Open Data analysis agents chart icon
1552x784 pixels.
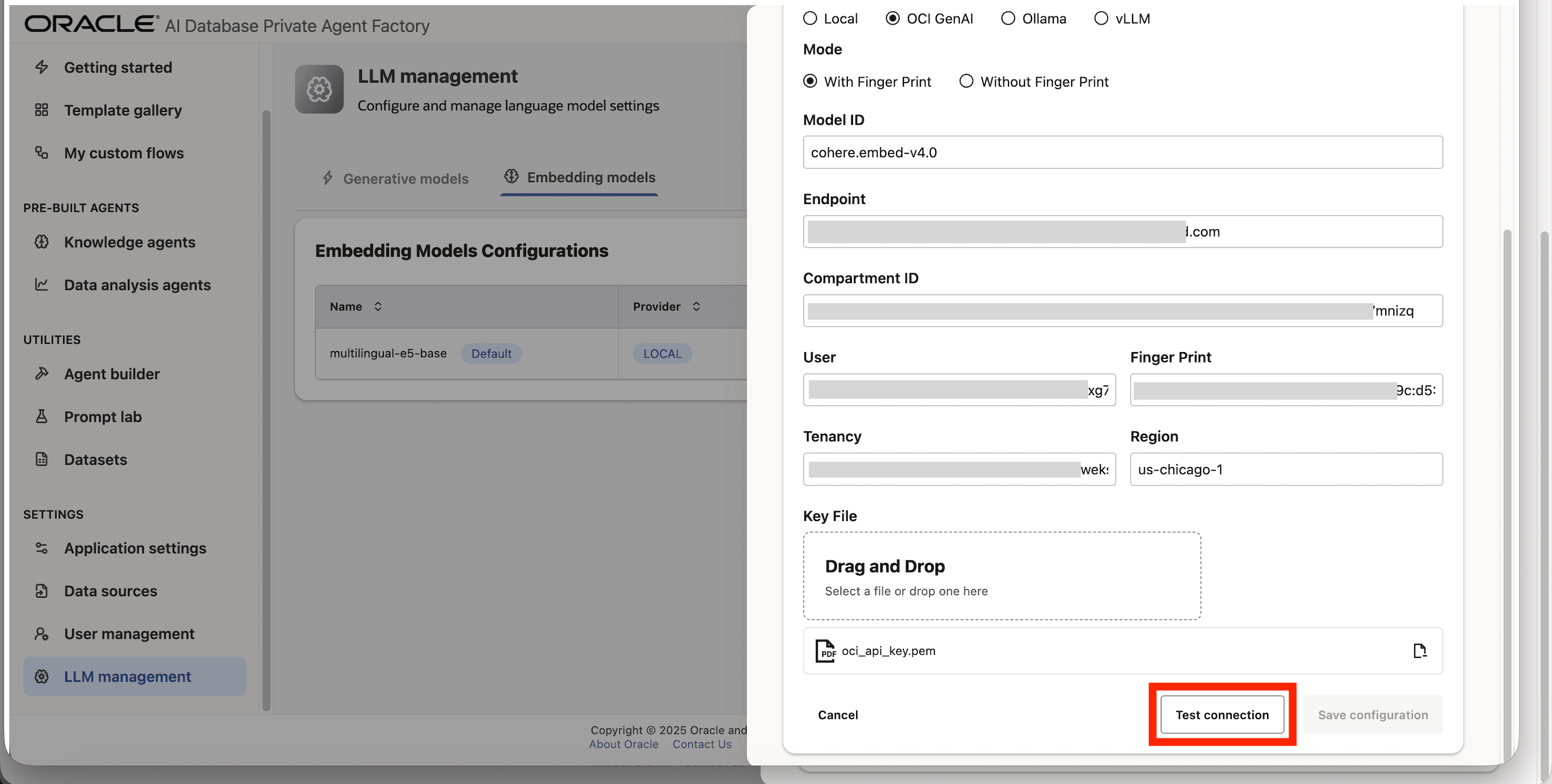tap(41, 285)
